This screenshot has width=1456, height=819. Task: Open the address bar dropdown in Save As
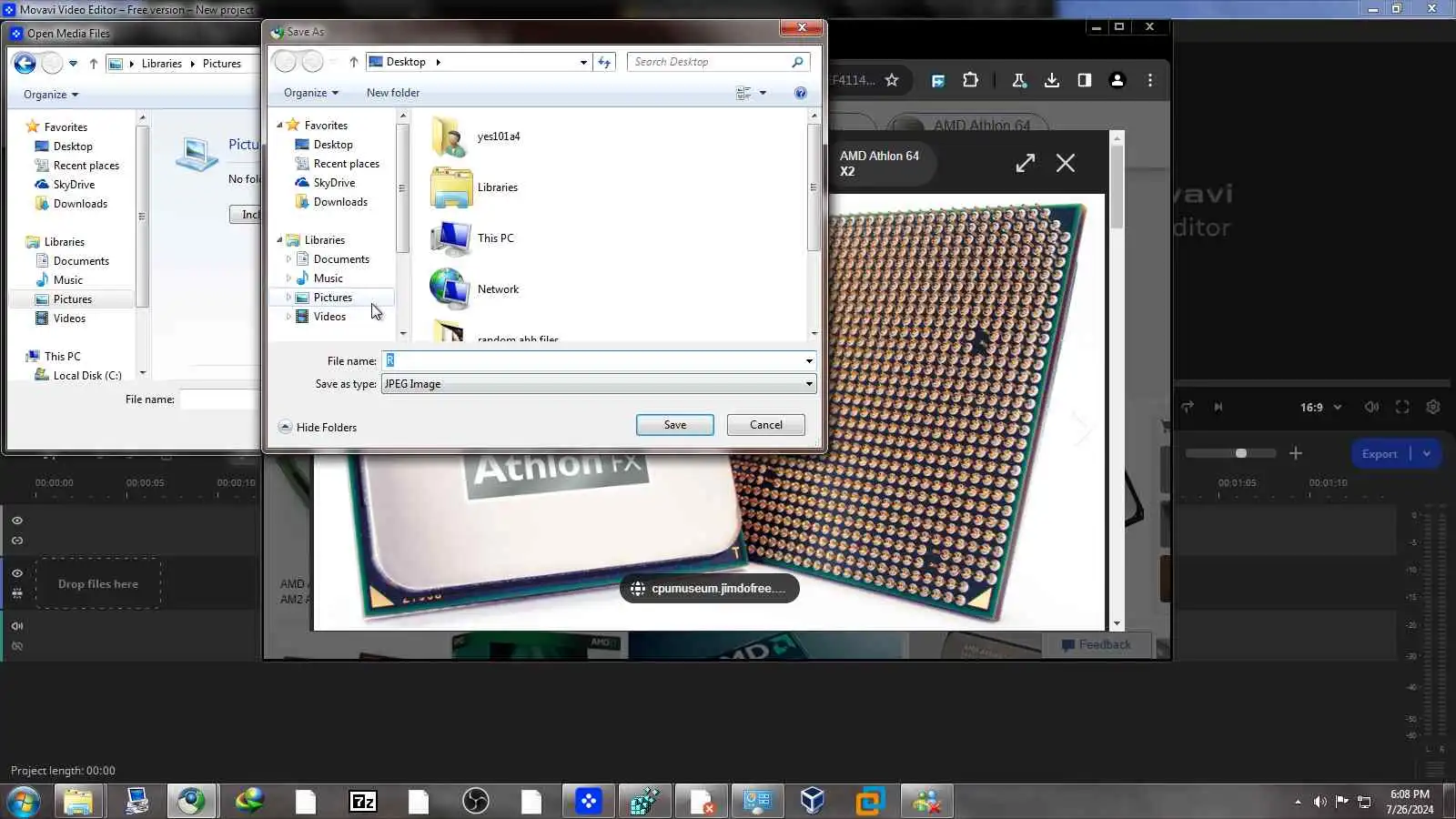(583, 62)
